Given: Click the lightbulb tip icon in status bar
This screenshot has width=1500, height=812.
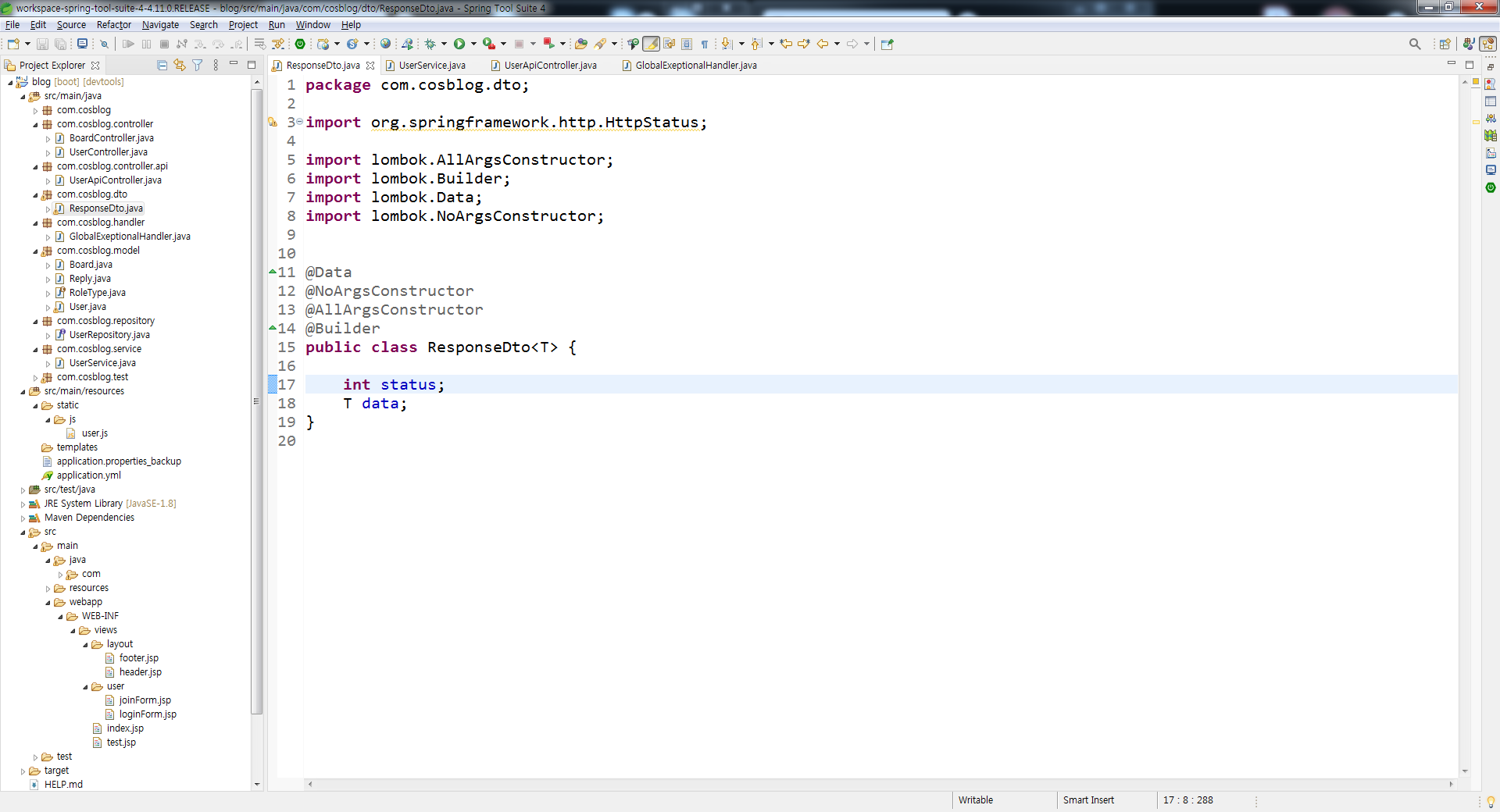Looking at the screenshot, I should [1491, 801].
